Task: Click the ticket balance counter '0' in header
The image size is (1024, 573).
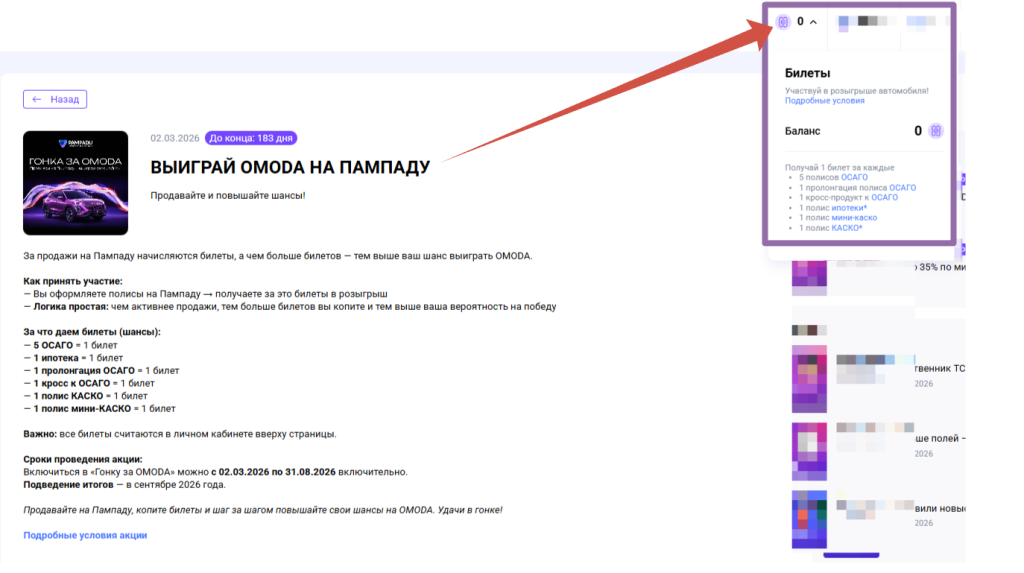Action: [800, 21]
